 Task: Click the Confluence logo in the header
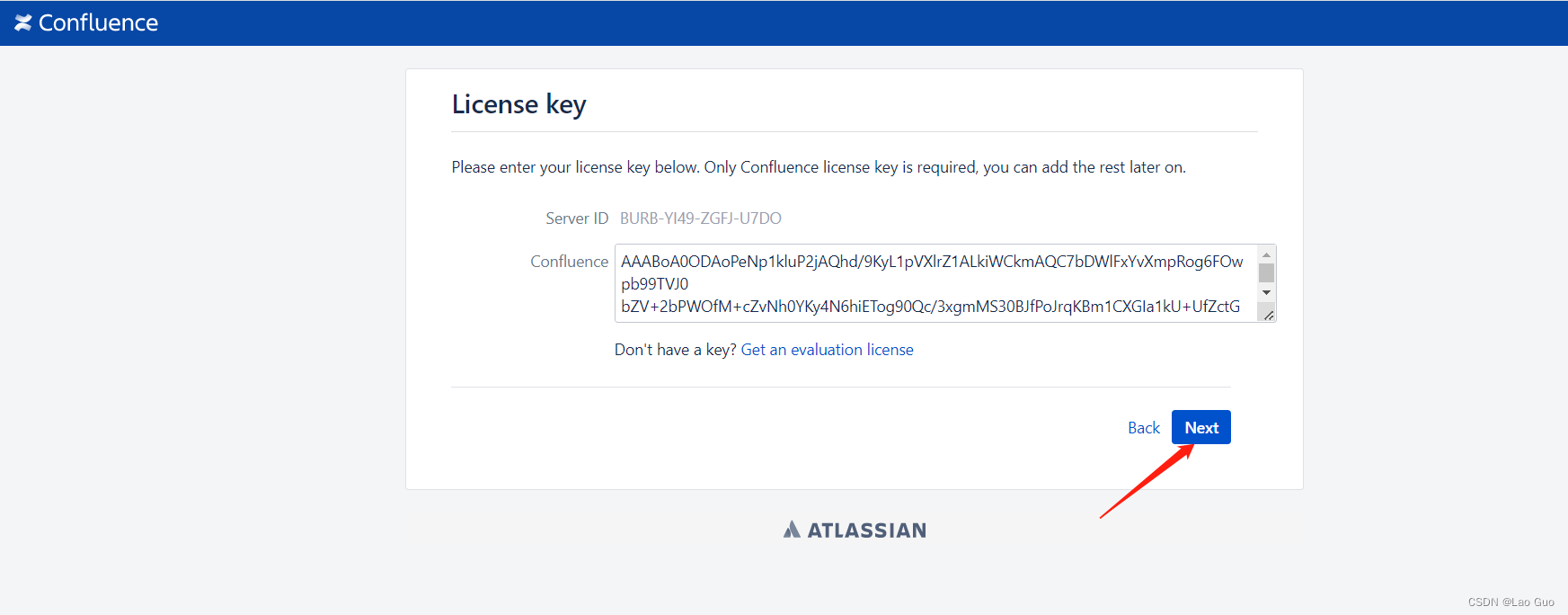[x=22, y=22]
